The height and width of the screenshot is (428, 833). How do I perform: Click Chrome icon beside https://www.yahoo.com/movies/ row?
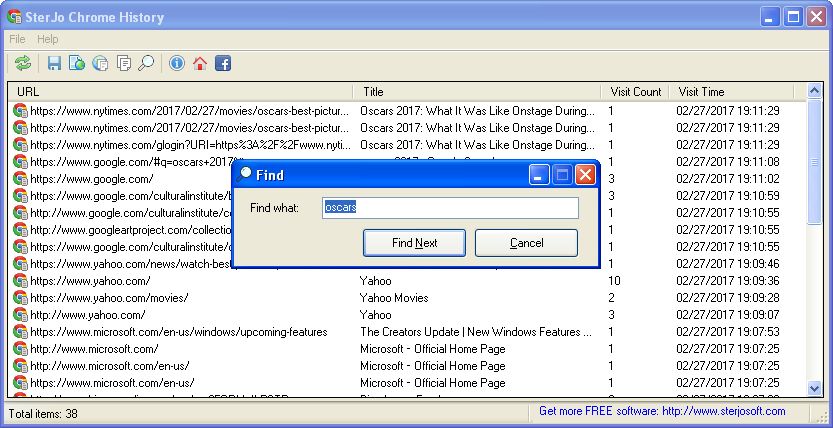[x=20, y=298]
